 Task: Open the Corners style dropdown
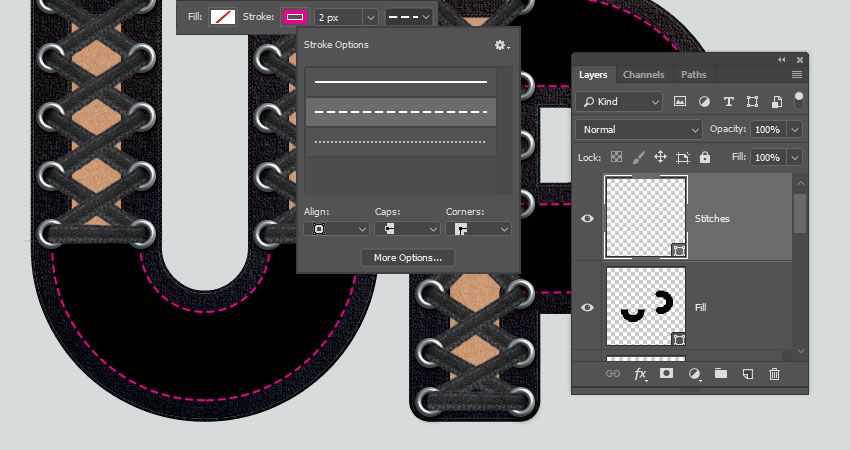pos(478,229)
